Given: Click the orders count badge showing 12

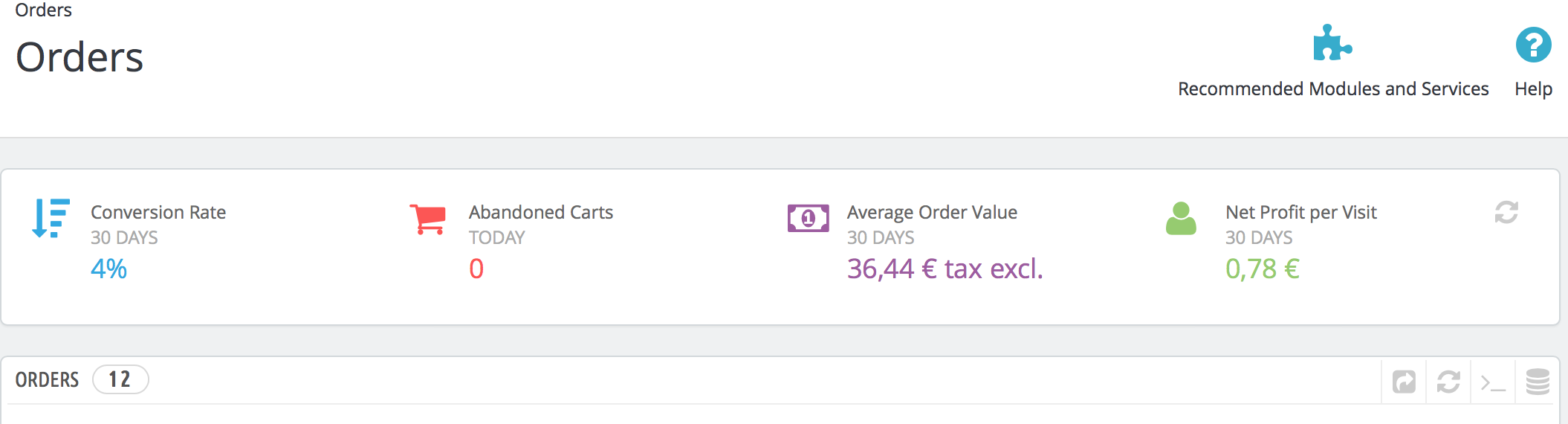Looking at the screenshot, I should point(120,379).
